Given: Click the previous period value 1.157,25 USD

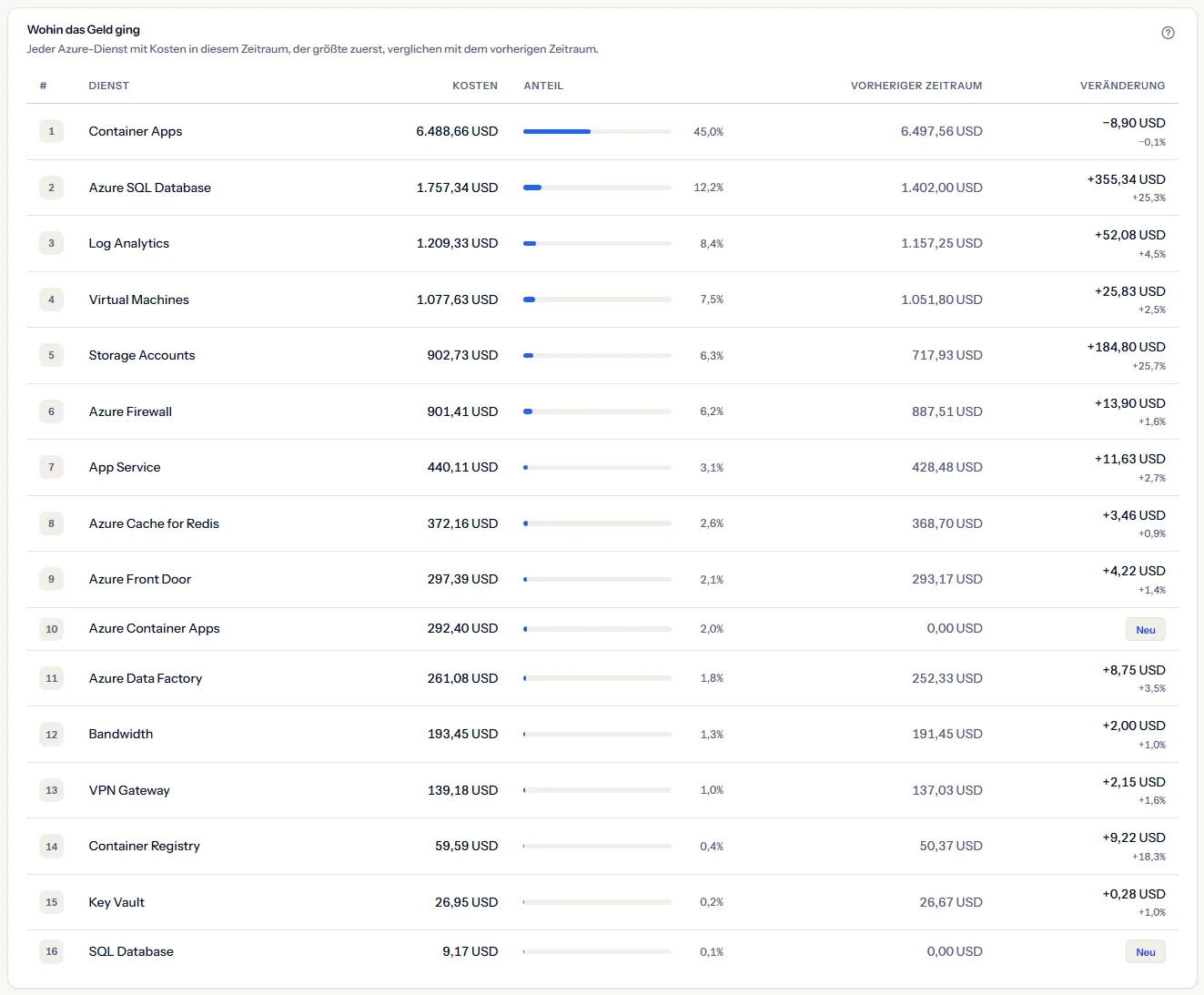Looking at the screenshot, I should [942, 243].
